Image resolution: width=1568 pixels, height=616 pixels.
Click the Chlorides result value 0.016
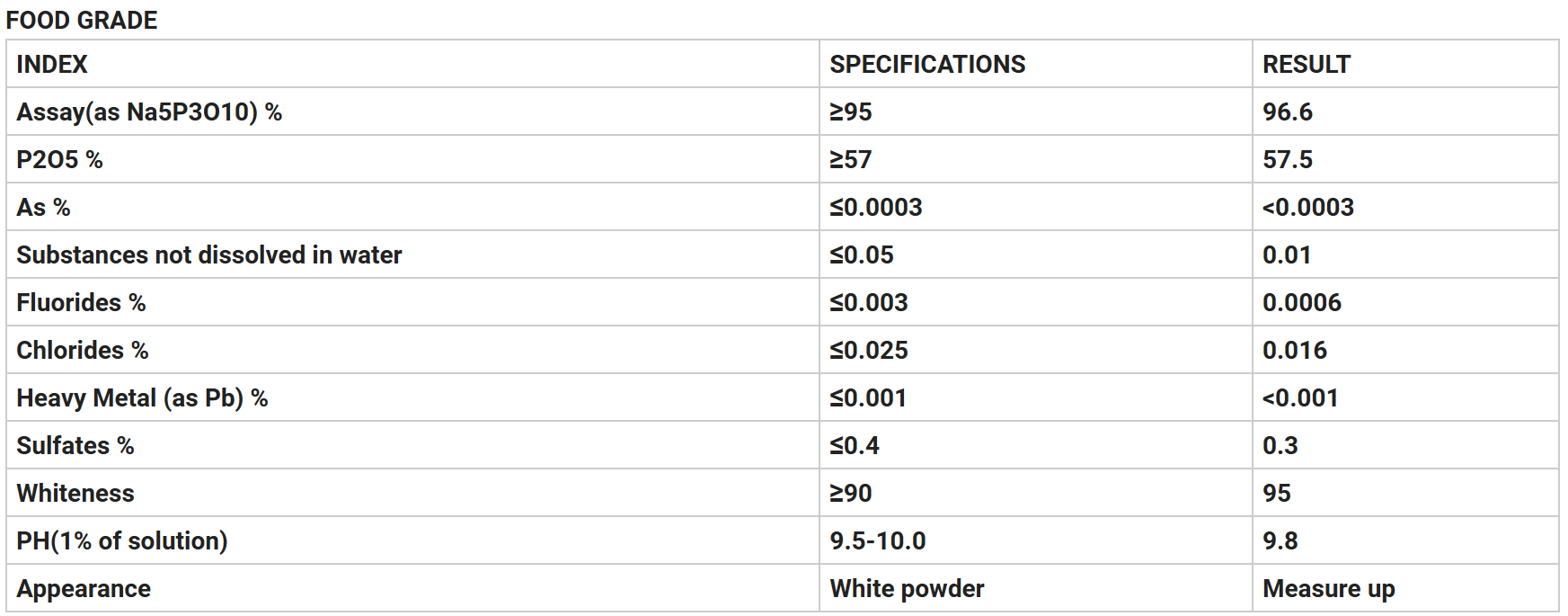pos(1295,350)
